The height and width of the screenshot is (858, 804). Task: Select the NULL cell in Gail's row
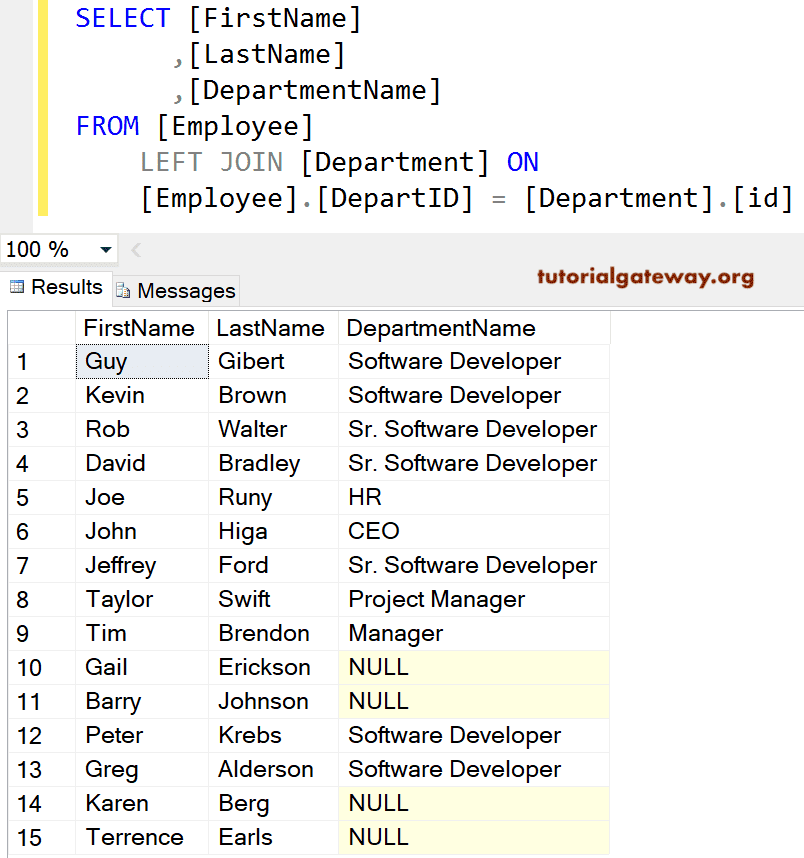pos(474,668)
